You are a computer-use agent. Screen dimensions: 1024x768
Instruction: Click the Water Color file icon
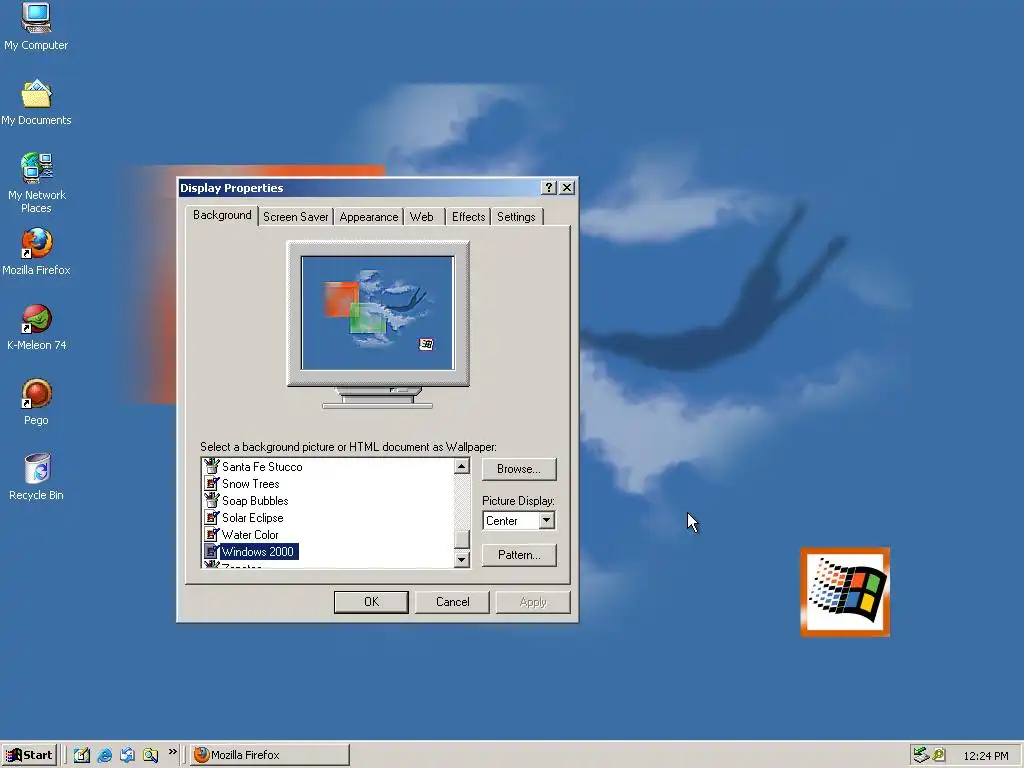(211, 534)
